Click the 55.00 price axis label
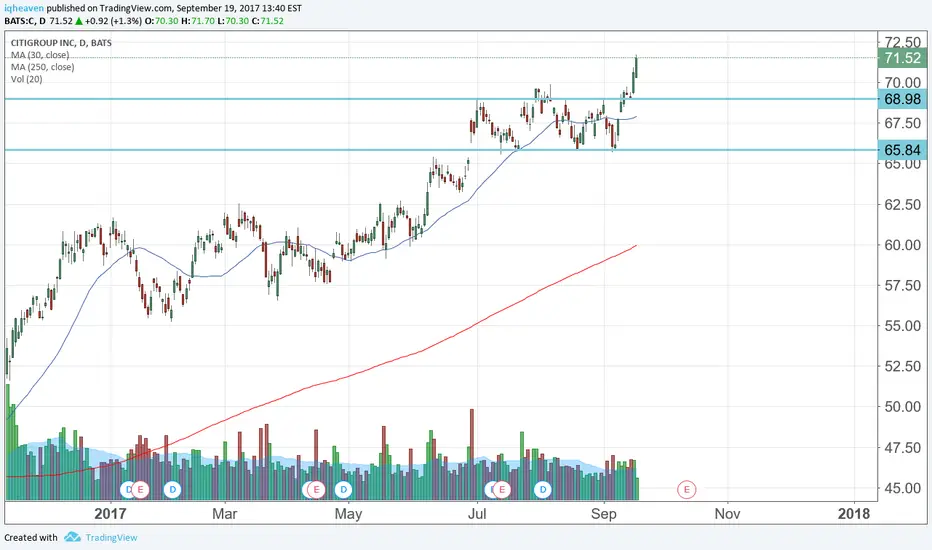 pos(902,326)
